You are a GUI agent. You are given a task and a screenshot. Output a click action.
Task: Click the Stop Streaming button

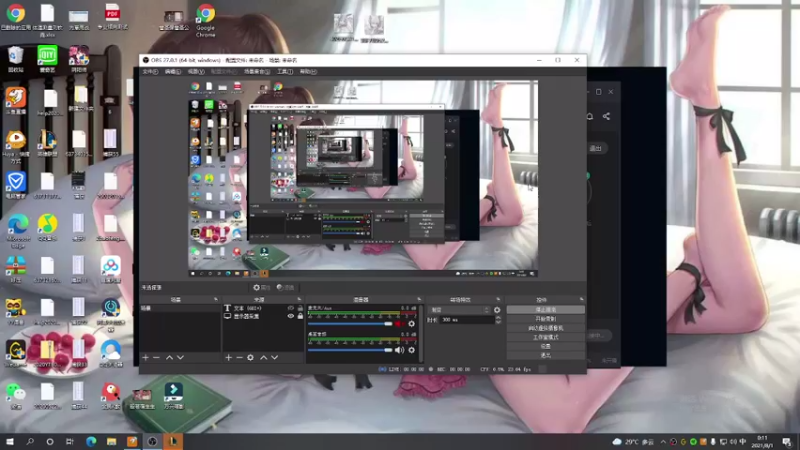pos(545,310)
